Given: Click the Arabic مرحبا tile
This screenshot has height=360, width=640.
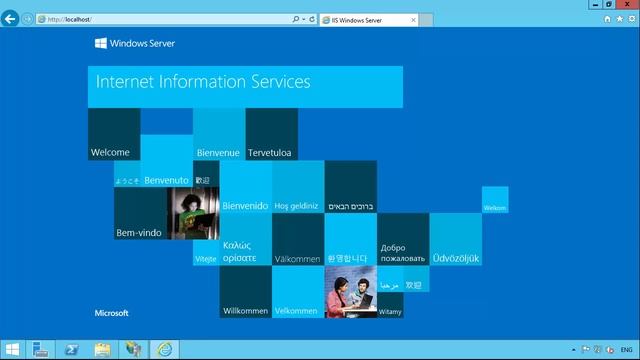Looking at the screenshot, I should tap(390, 279).
